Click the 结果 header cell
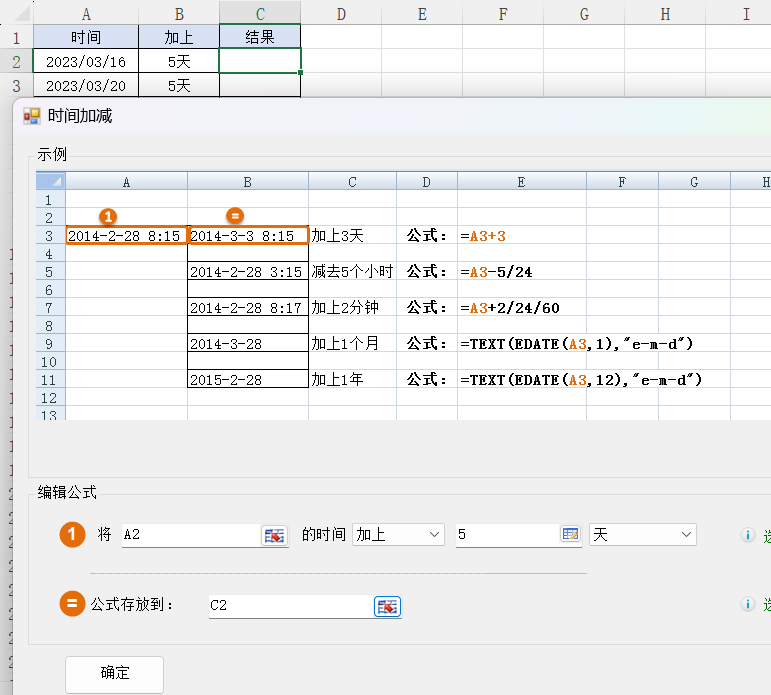This screenshot has width=771, height=695. click(x=260, y=37)
